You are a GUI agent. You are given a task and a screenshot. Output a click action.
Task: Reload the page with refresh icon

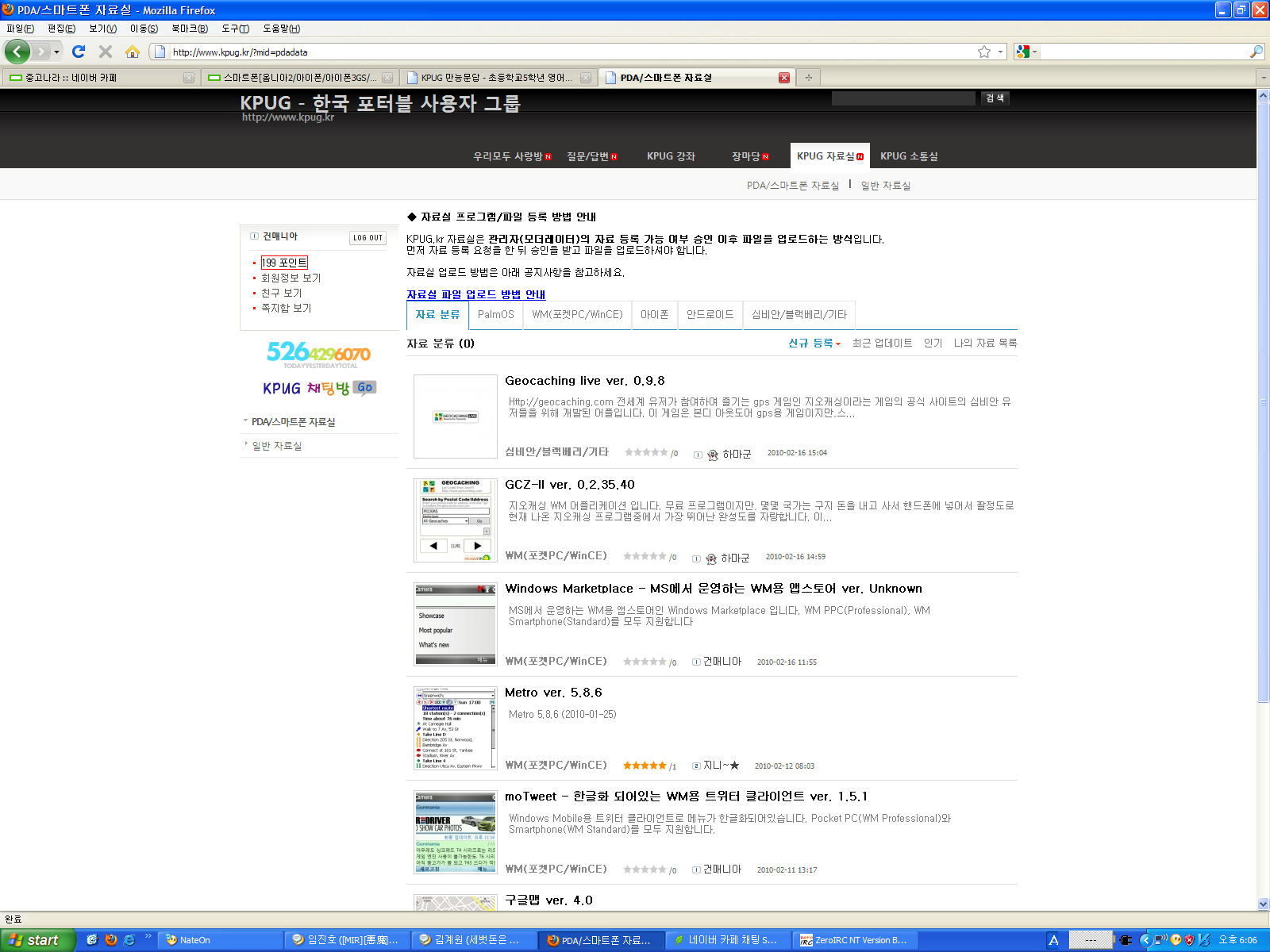tap(78, 52)
